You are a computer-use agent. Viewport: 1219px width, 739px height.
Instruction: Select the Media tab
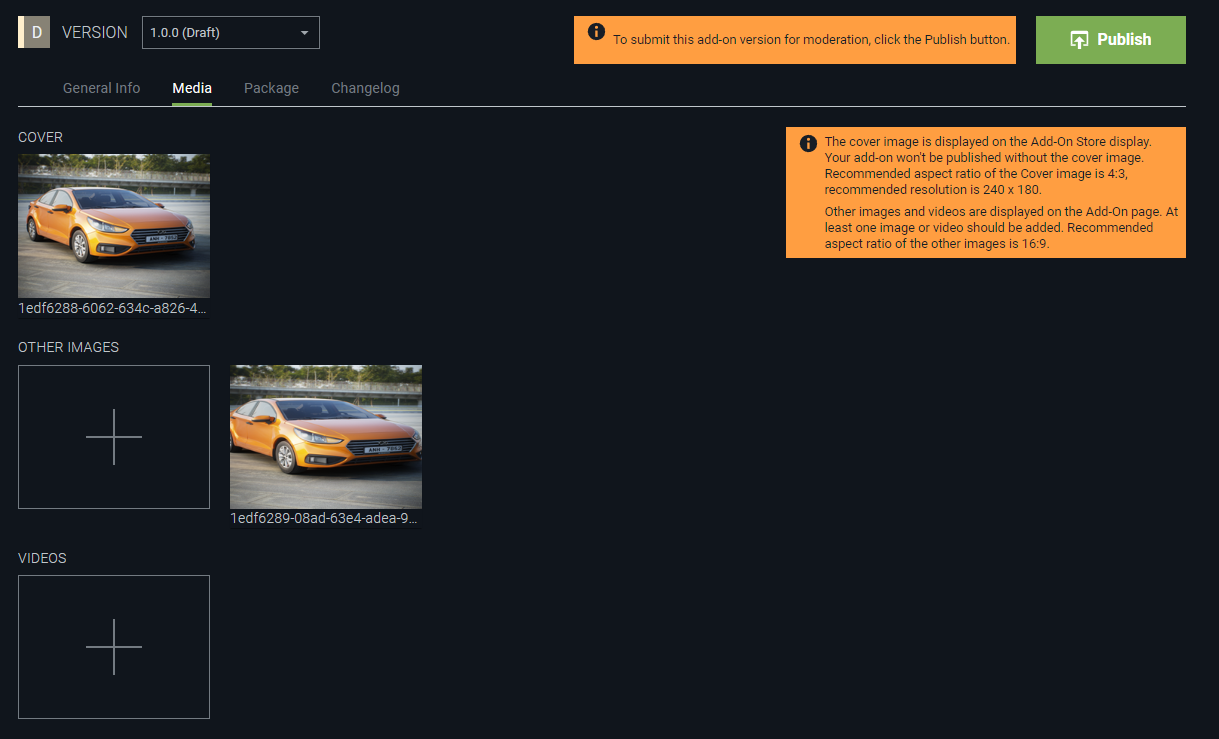tap(192, 88)
